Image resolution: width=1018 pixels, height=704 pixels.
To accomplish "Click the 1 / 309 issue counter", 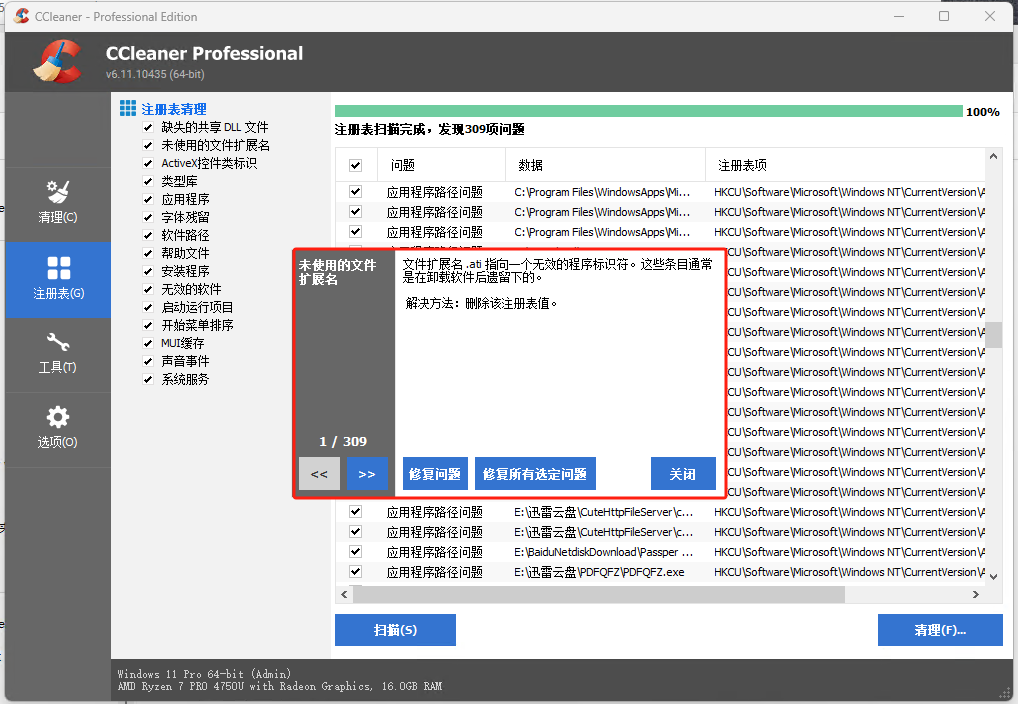I will pos(343,442).
